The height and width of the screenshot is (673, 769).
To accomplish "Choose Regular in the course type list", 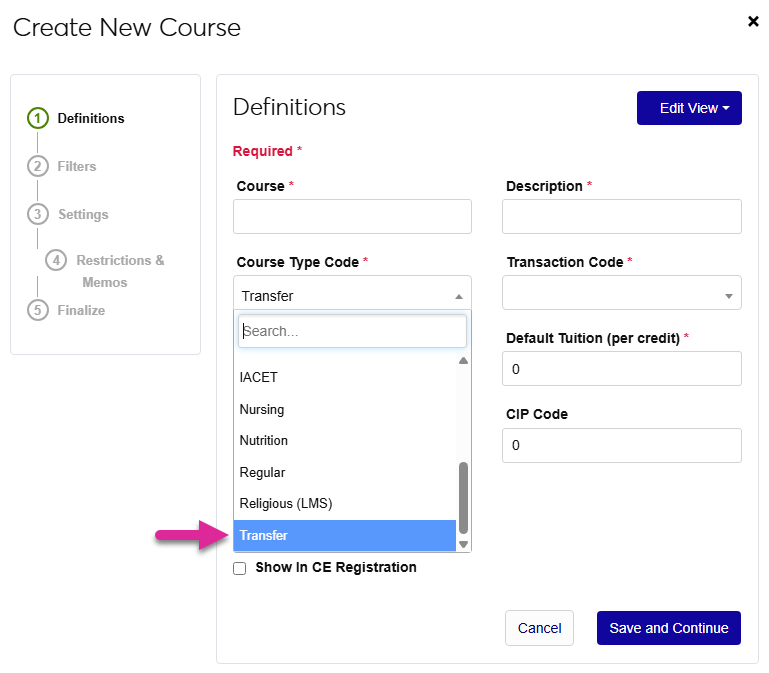I will point(262,472).
